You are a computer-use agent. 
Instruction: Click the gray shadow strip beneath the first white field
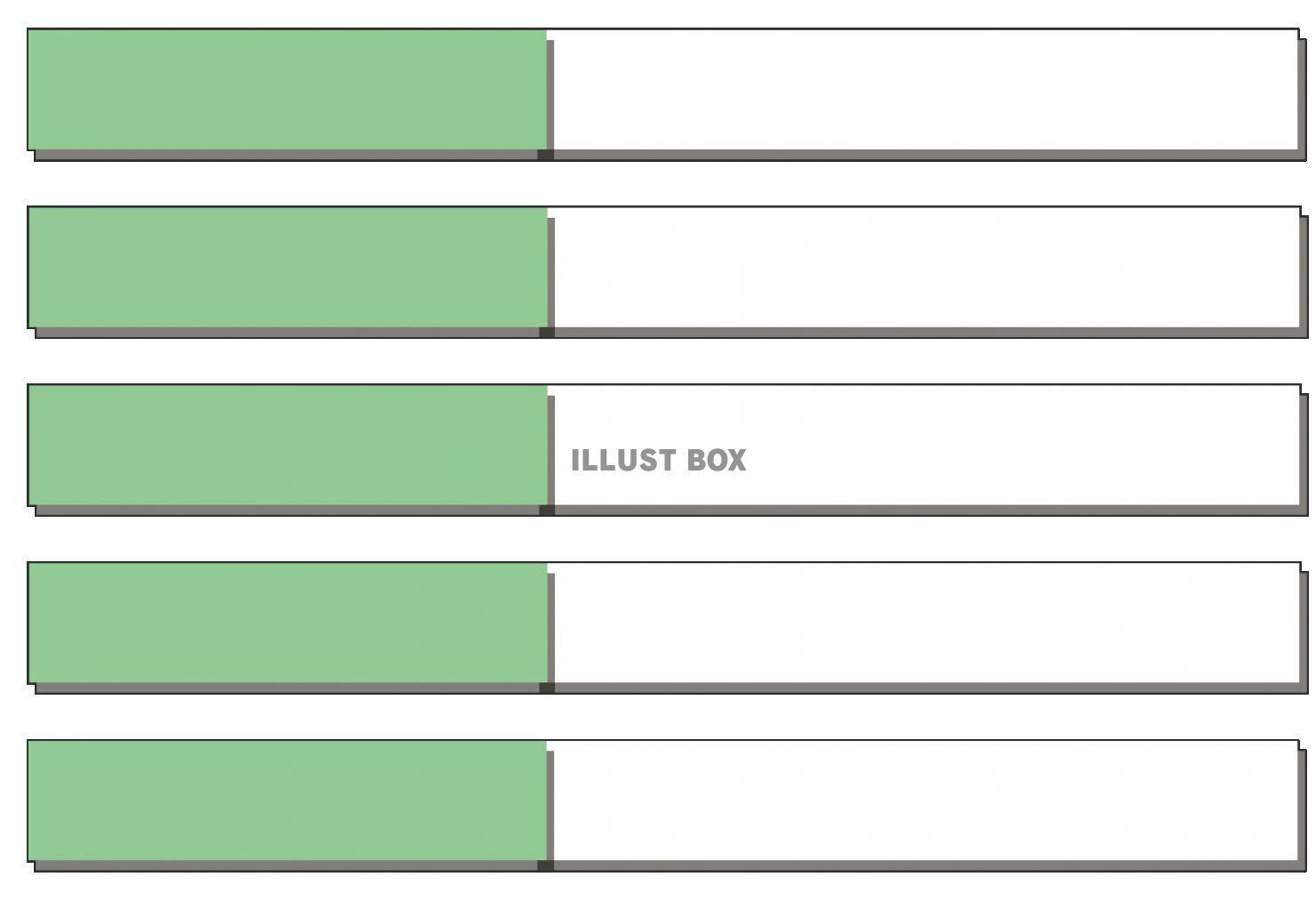tap(930, 155)
